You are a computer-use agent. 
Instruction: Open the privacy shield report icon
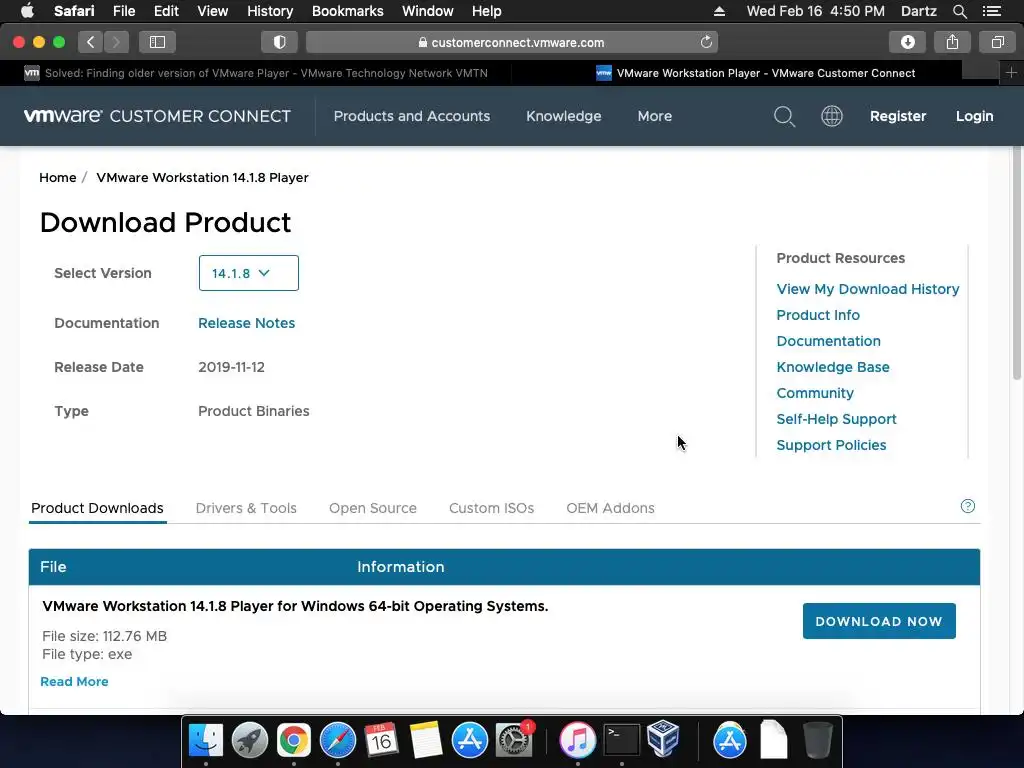point(280,42)
